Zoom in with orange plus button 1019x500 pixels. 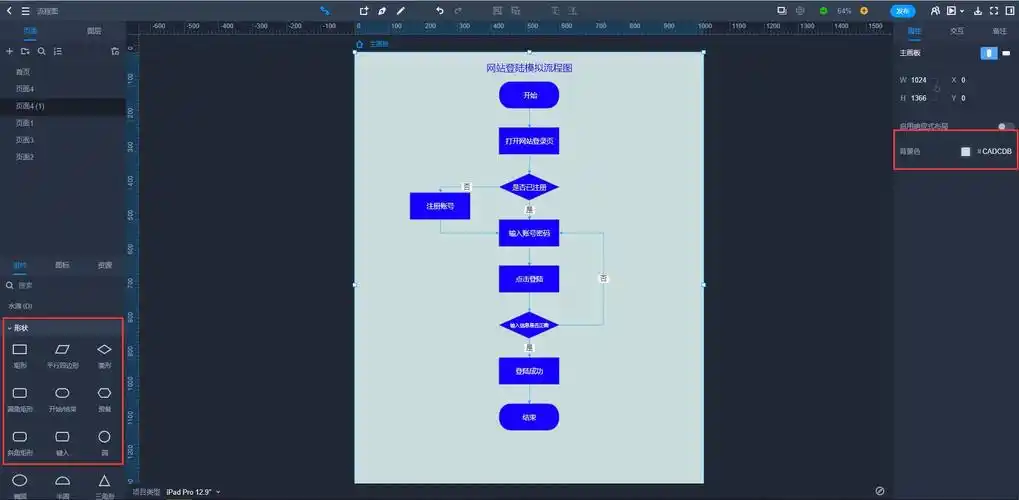pos(864,10)
